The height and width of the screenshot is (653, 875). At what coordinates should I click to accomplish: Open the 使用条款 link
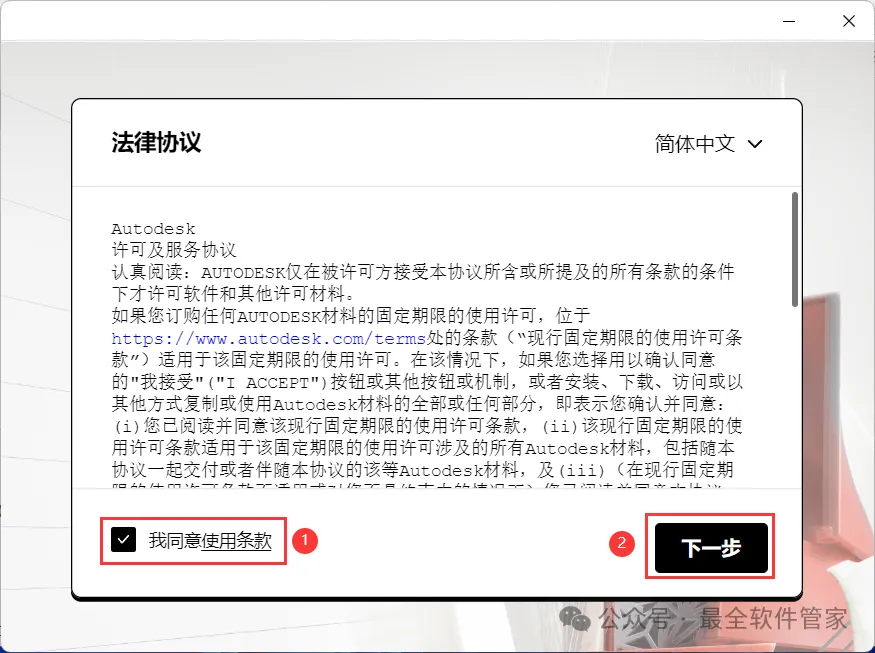coord(237,540)
